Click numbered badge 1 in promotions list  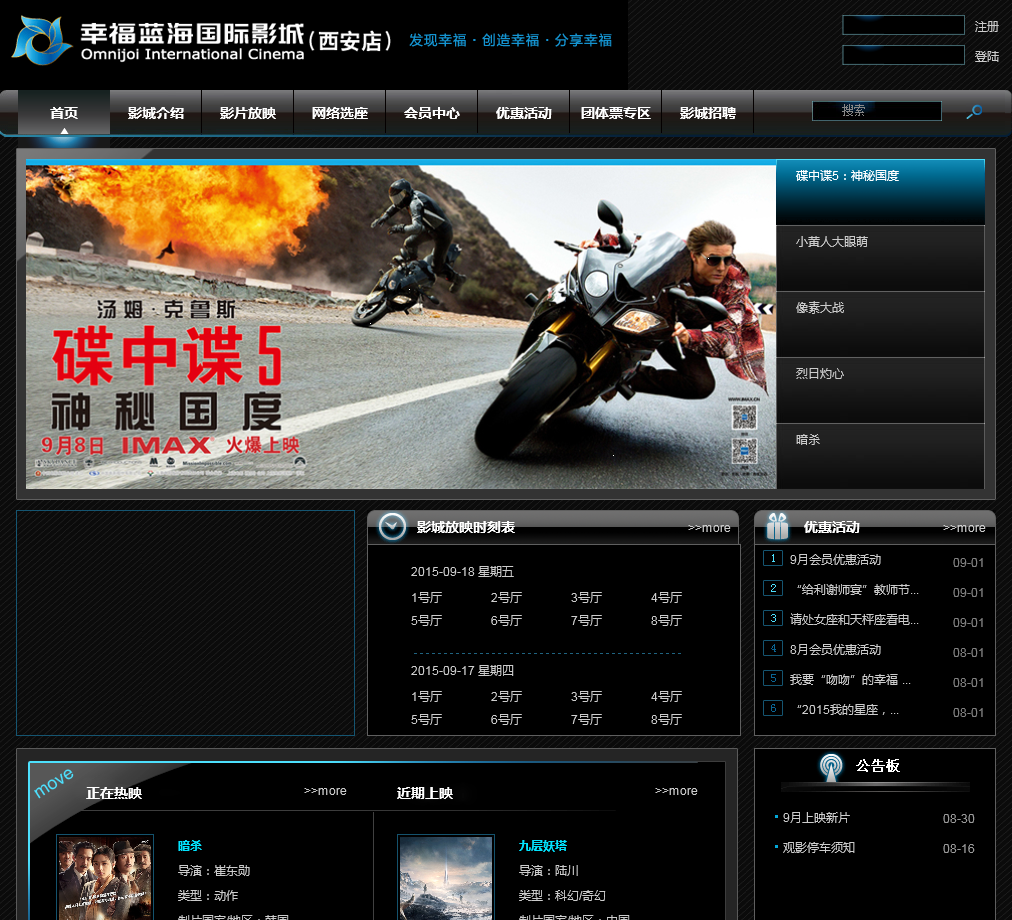tap(773, 558)
